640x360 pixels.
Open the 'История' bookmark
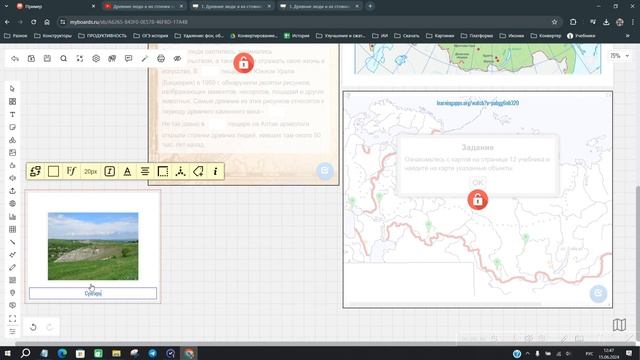[x=297, y=36]
